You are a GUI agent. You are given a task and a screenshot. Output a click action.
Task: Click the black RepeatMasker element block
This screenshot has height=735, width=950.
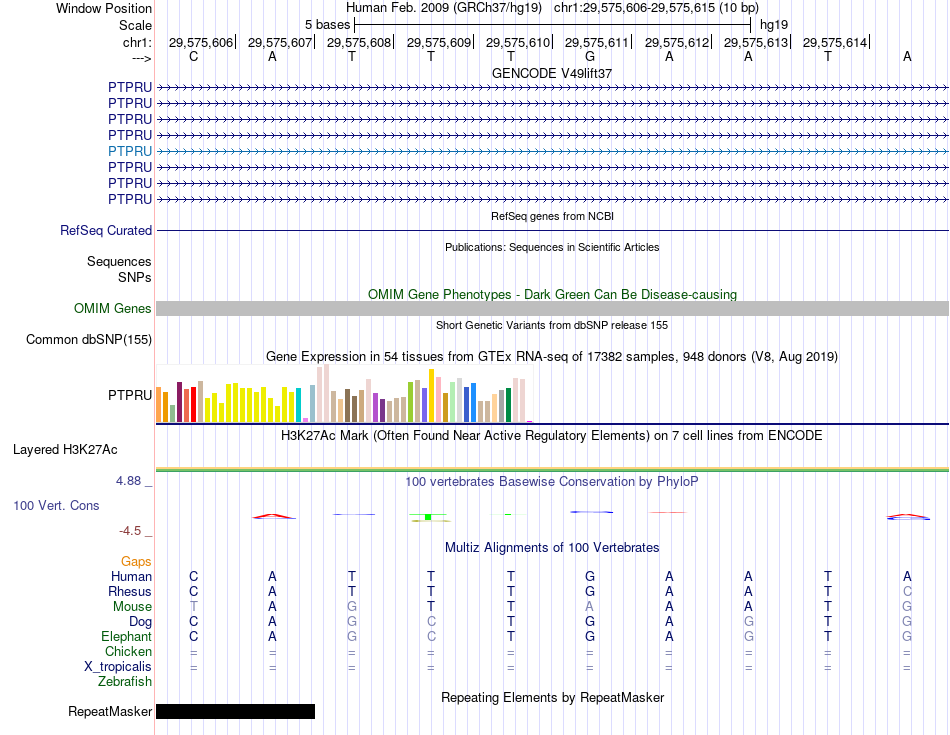[236, 711]
